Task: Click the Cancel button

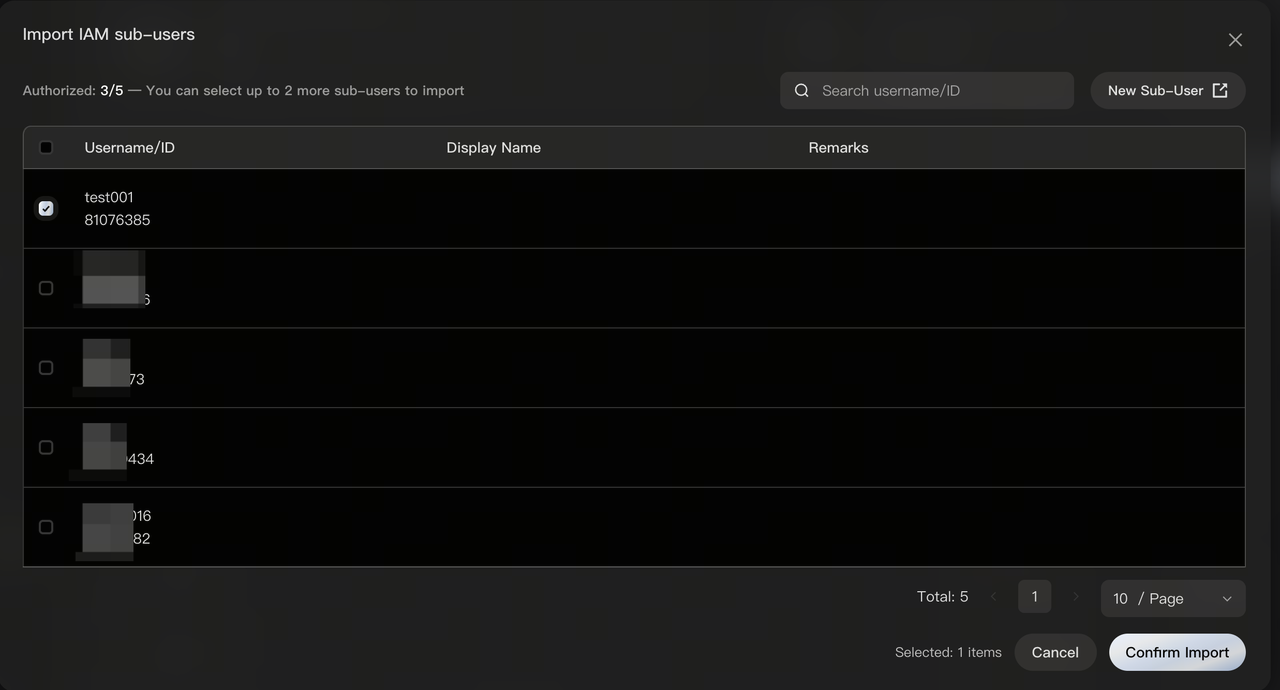Action: (1055, 652)
